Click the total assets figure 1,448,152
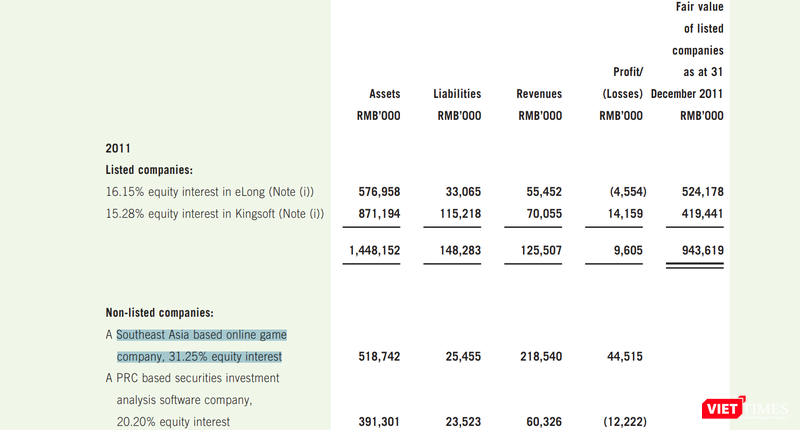This screenshot has width=800, height=430. [372, 250]
